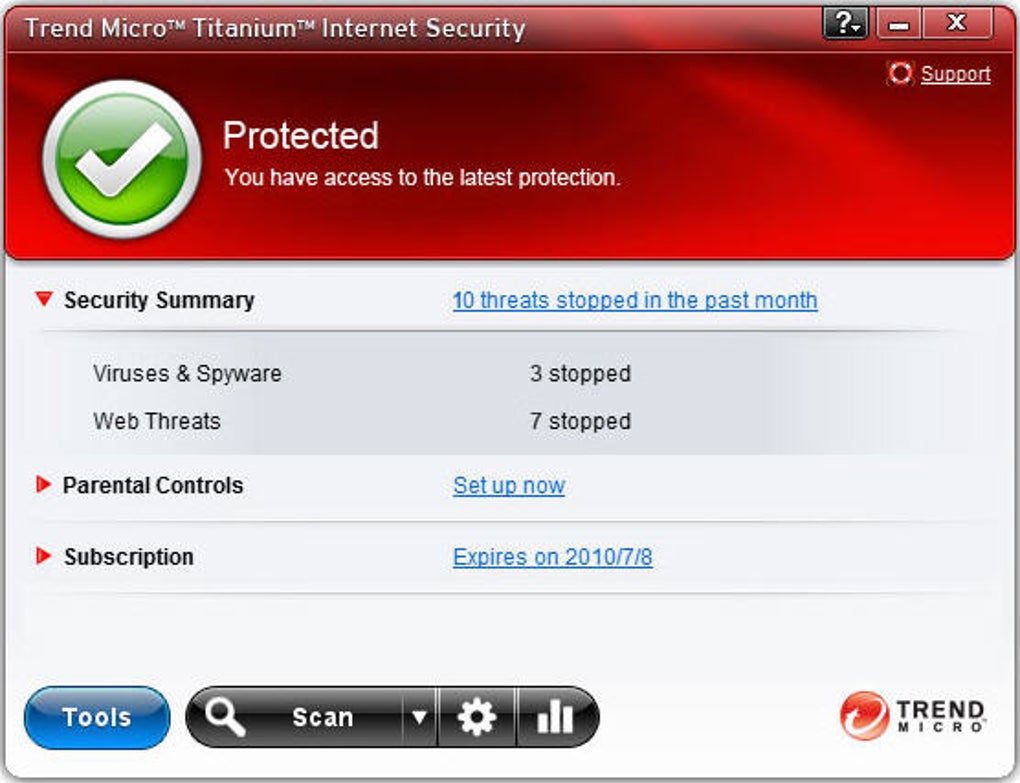The image size is (1020, 783).
Task: Click the Tools button
Action: [x=97, y=717]
